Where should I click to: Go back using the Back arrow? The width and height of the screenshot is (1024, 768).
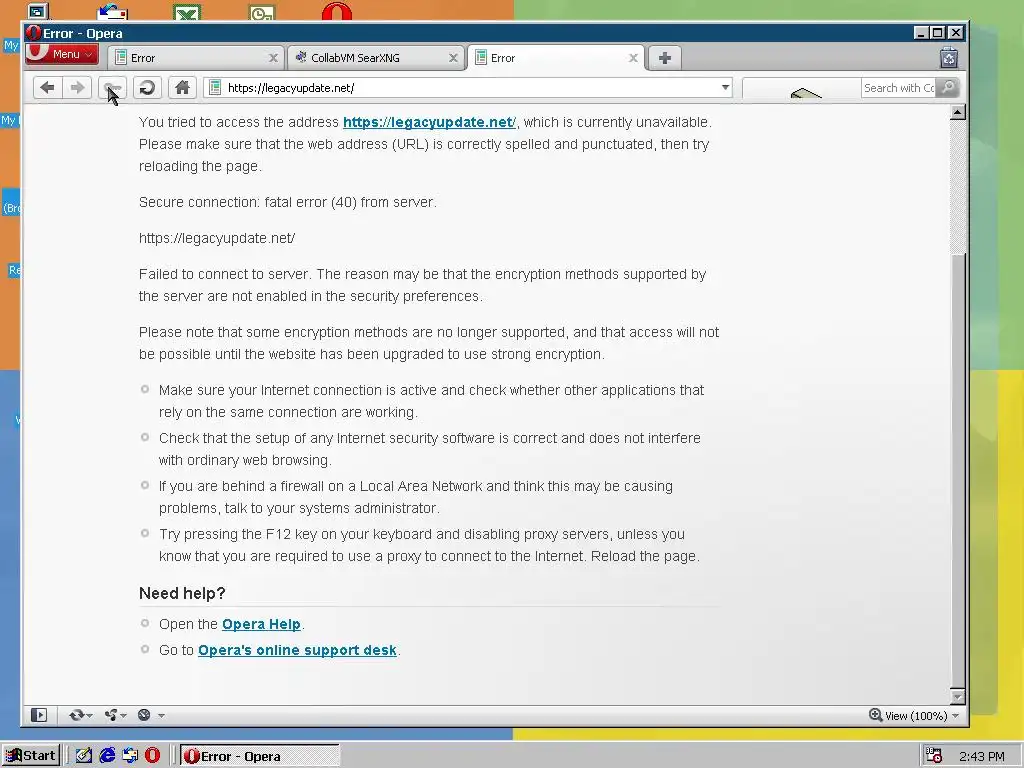click(x=47, y=88)
